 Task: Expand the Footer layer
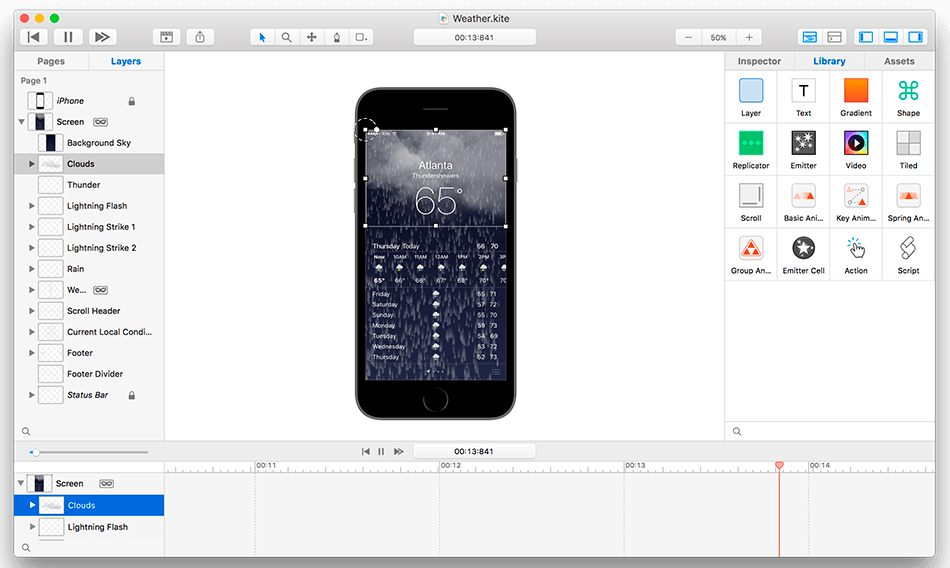pos(32,353)
